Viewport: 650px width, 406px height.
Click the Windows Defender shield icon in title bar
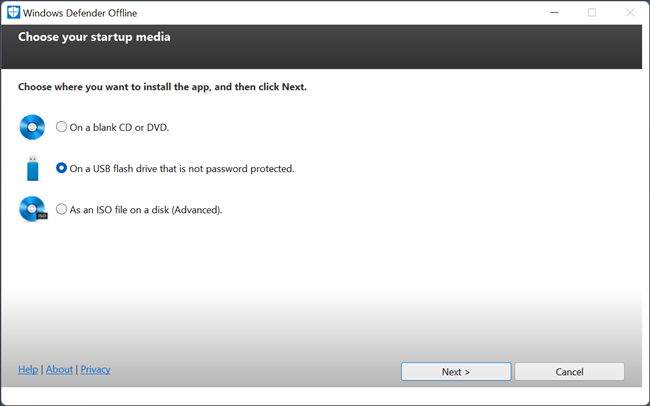[x=13, y=12]
